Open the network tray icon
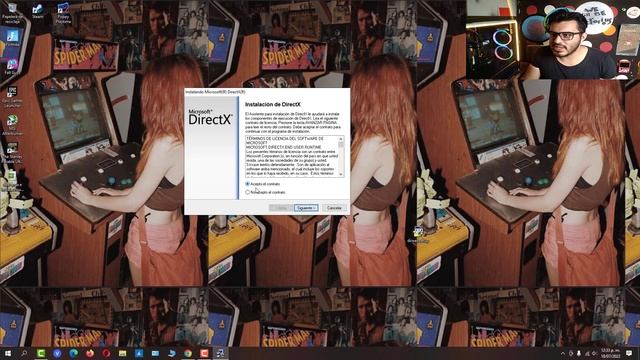 [587, 353]
